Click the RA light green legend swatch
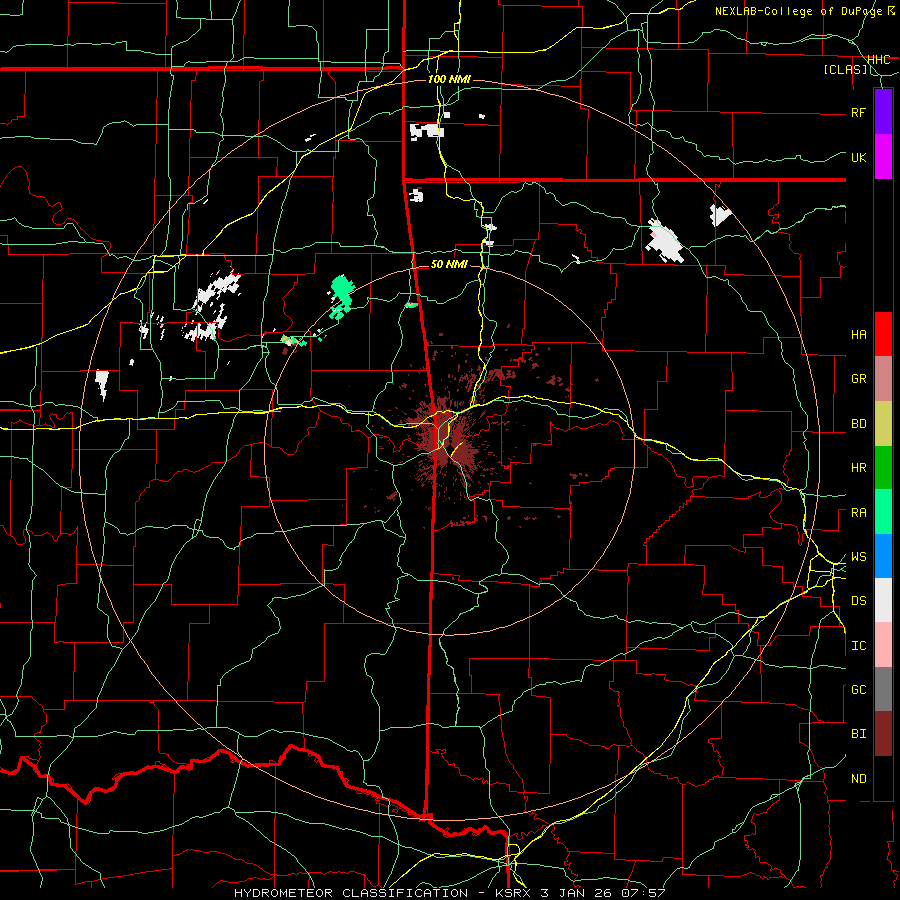Viewport: 900px width, 900px height. click(x=883, y=512)
